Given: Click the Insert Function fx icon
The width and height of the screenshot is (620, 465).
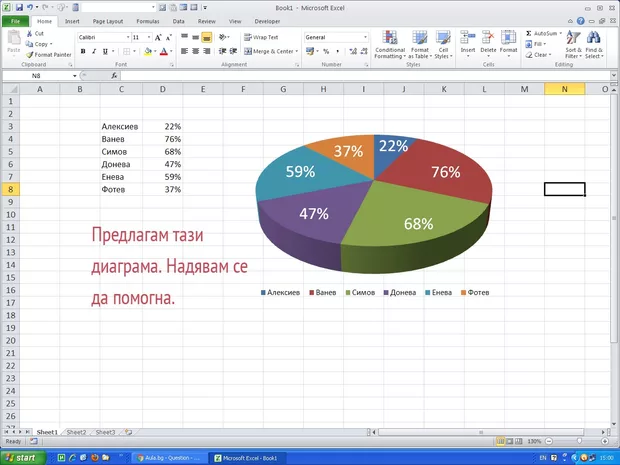Looking at the screenshot, I should click(114, 76).
